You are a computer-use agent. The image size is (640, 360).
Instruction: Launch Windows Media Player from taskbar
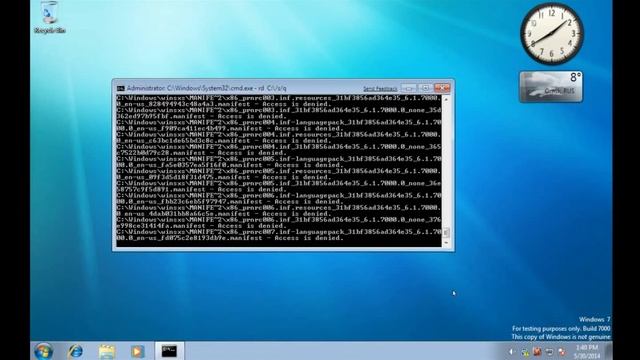138,351
